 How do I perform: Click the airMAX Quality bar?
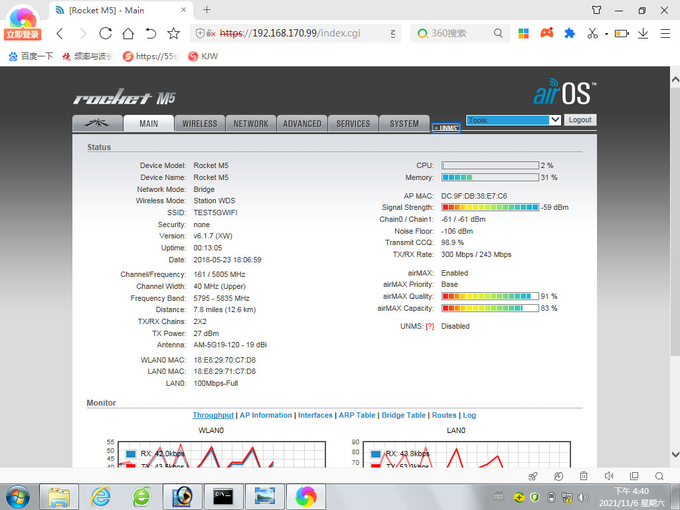[x=490, y=296]
